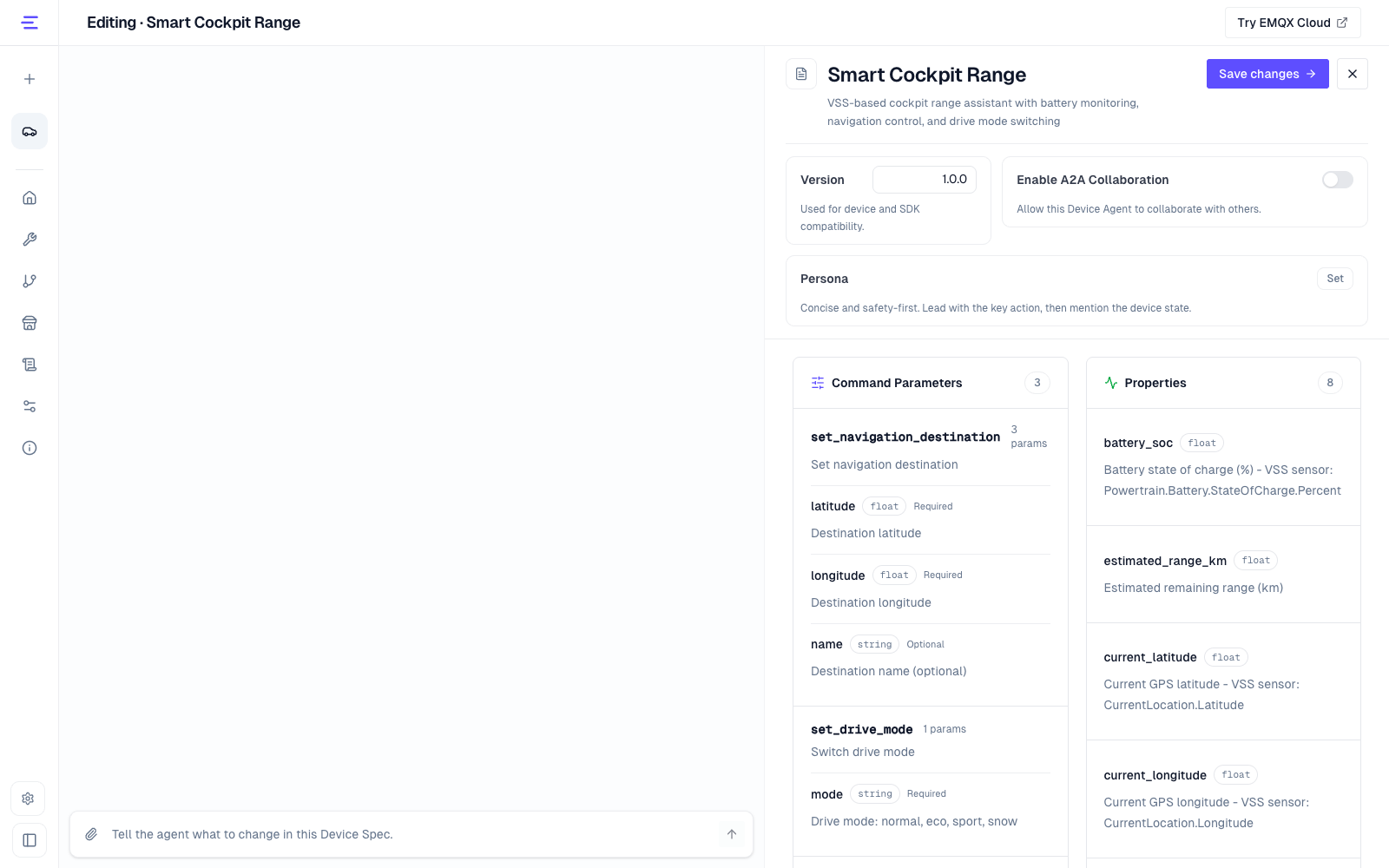
Task: Open the car device icon in sidebar
Action: point(30,132)
